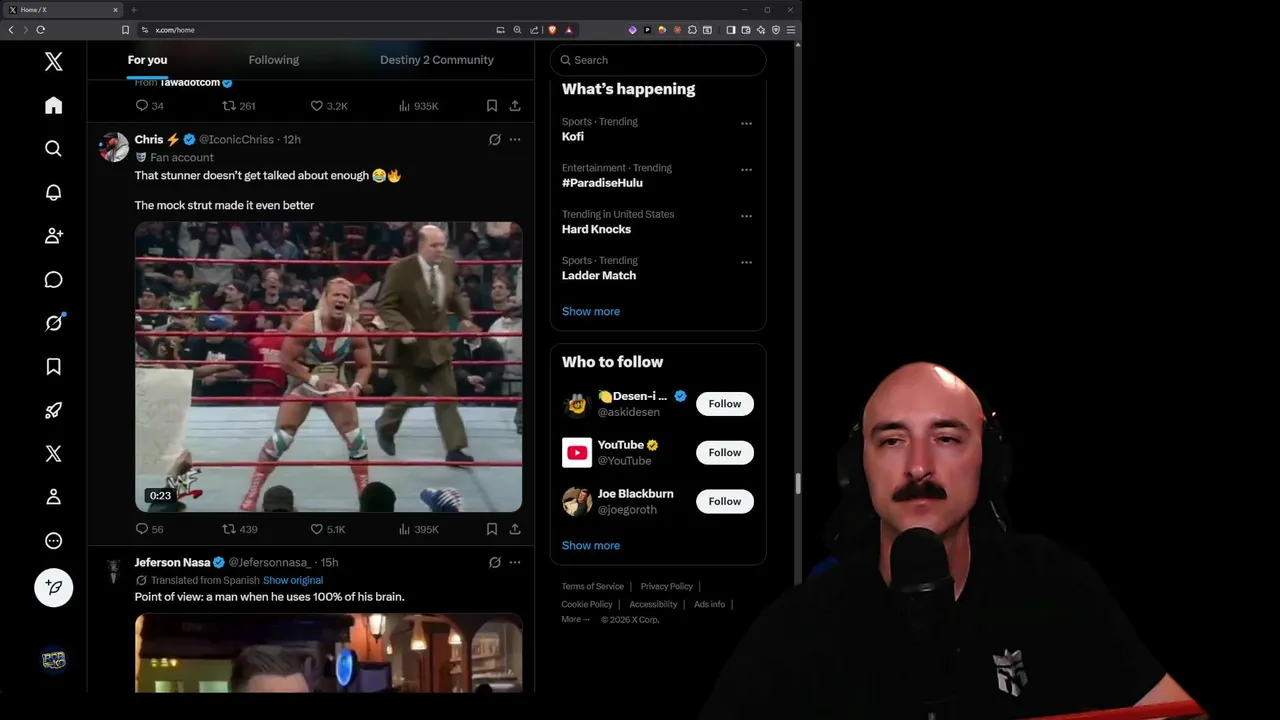The width and height of the screenshot is (1280, 720).
Task: Open Cookie Policy link
Action: click(587, 604)
